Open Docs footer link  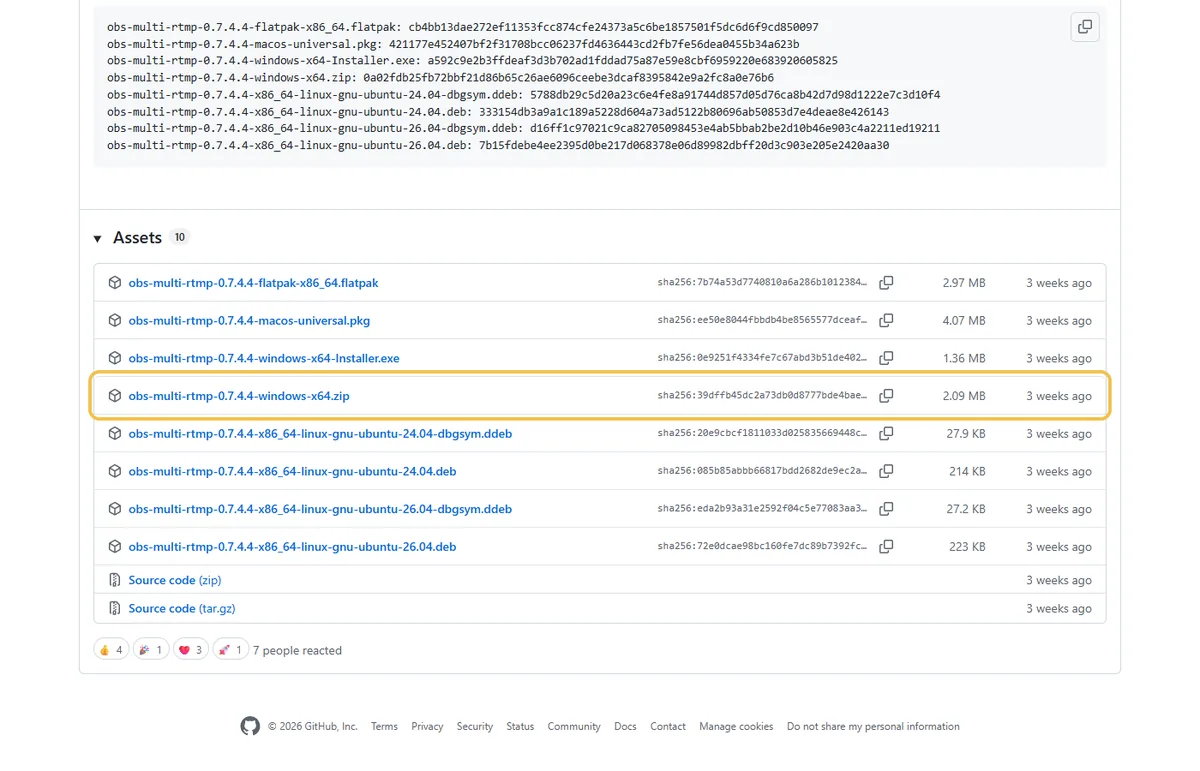[625, 727]
